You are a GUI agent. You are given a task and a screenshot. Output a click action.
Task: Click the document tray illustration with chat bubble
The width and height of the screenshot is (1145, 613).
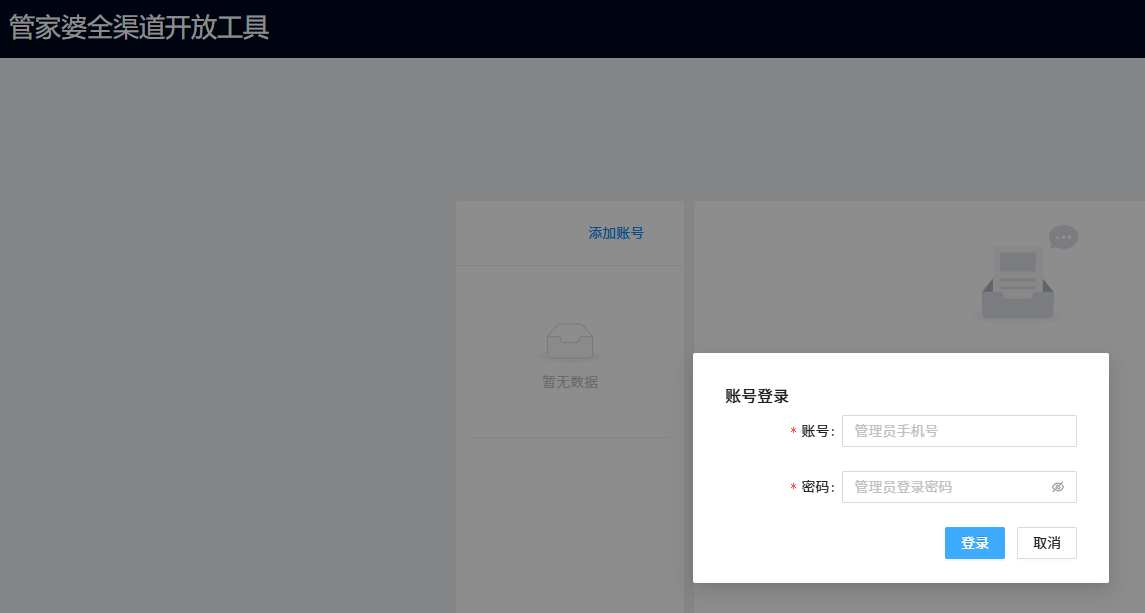point(1025,274)
